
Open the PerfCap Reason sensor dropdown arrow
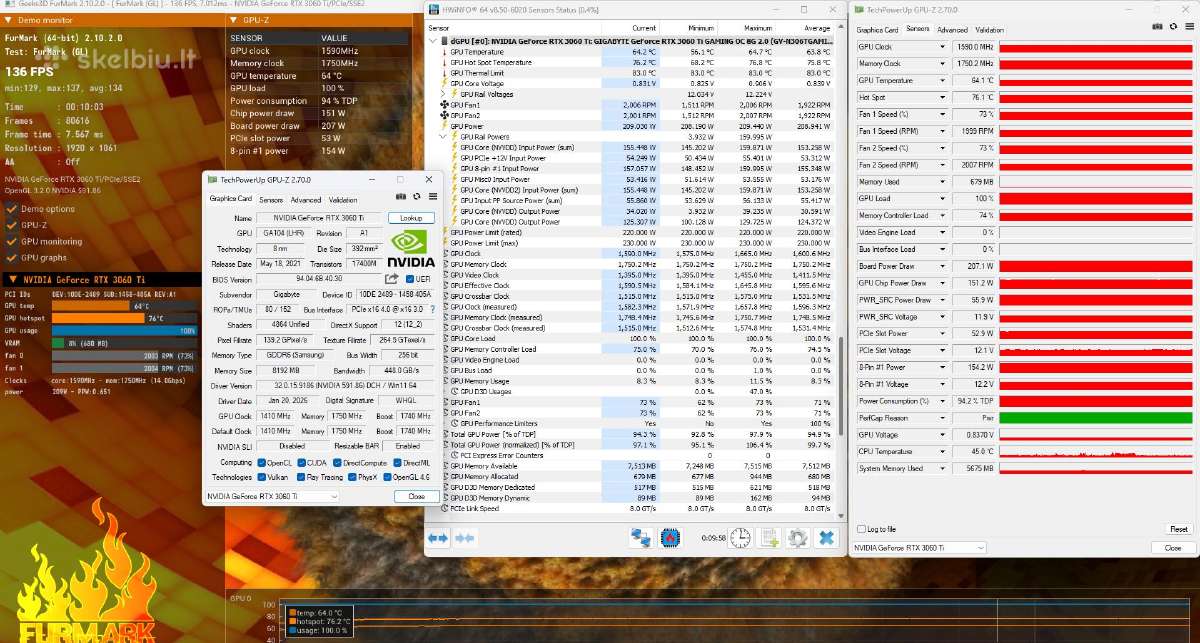click(942, 417)
